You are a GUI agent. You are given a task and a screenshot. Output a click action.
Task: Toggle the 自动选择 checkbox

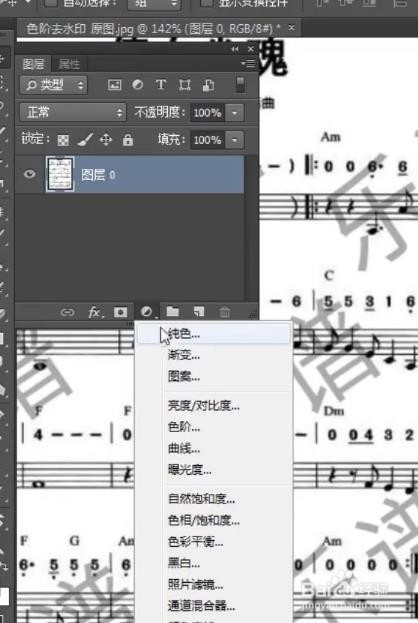[x=50, y=3]
